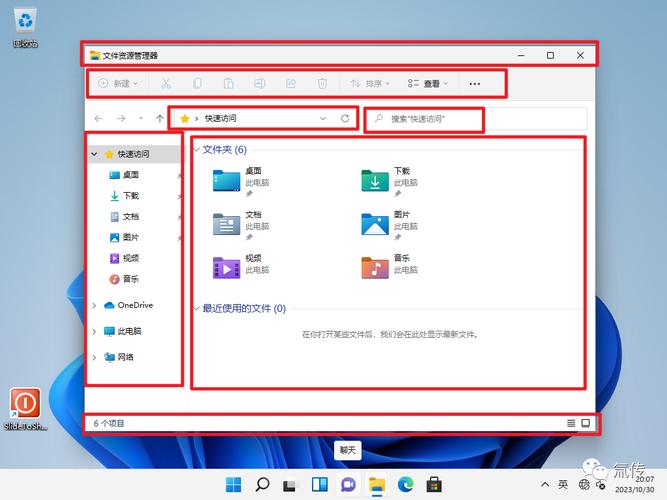667x500 pixels.
Task: Click the volume tray icon
Action: point(601,485)
